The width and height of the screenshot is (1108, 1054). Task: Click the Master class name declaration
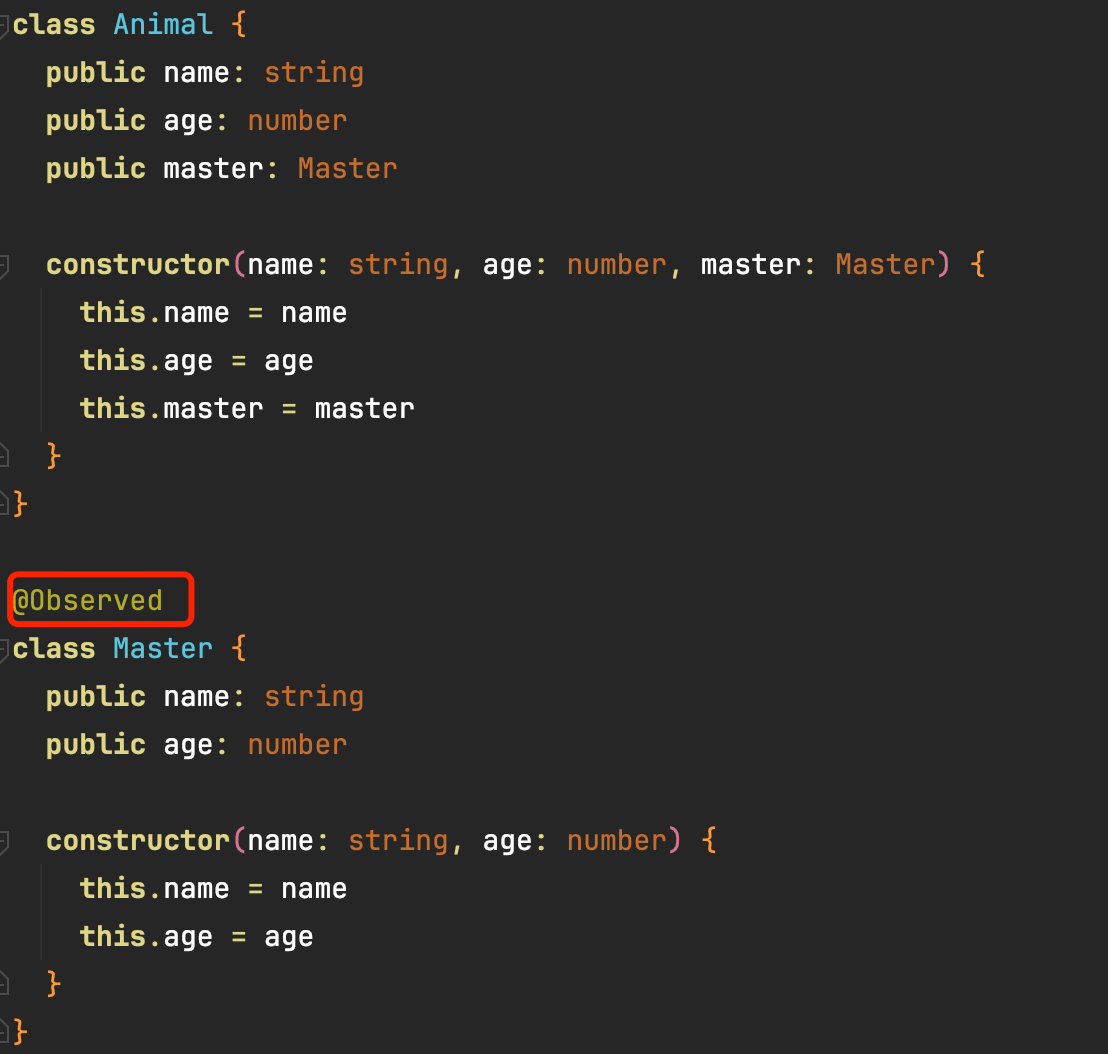pos(163,649)
